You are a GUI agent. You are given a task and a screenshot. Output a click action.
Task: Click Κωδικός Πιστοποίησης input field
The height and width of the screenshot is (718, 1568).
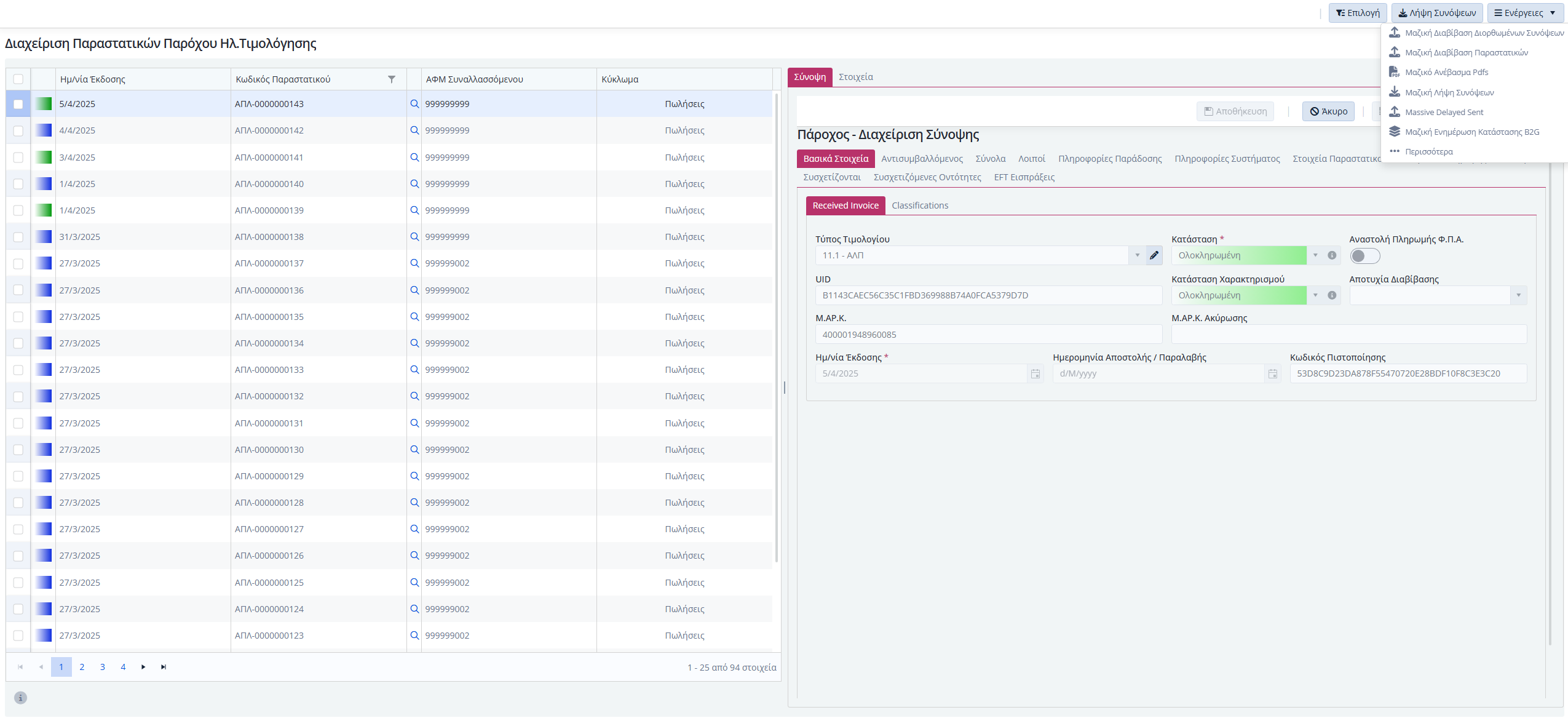(1408, 373)
